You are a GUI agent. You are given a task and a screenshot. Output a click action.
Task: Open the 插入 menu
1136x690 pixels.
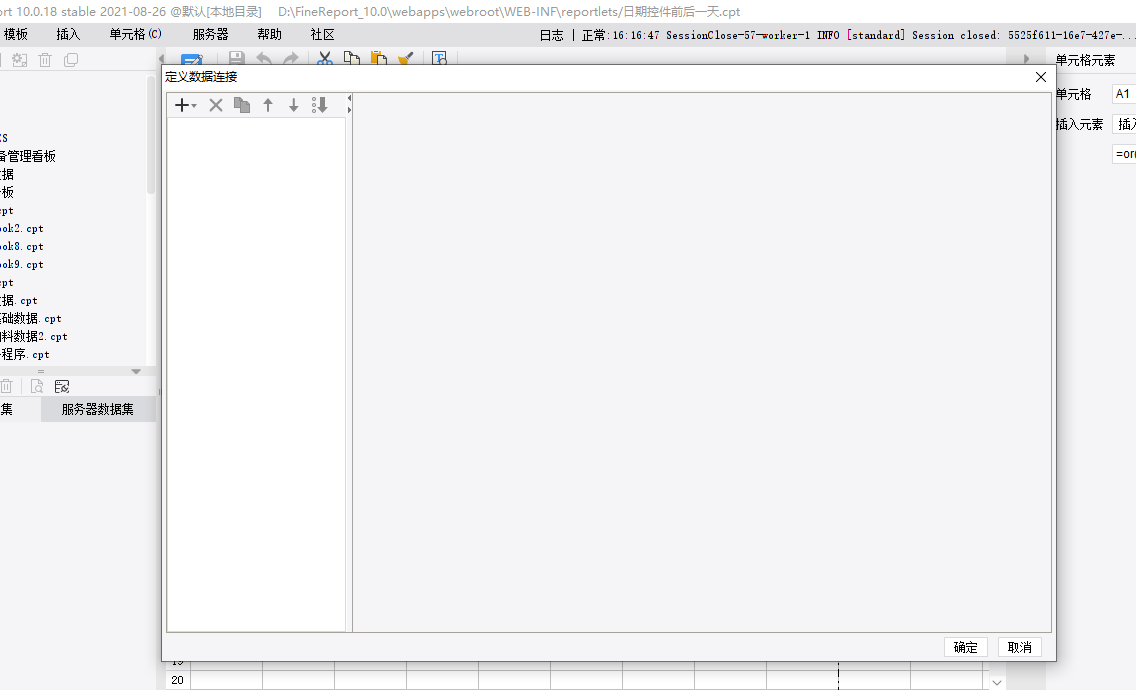[68, 34]
